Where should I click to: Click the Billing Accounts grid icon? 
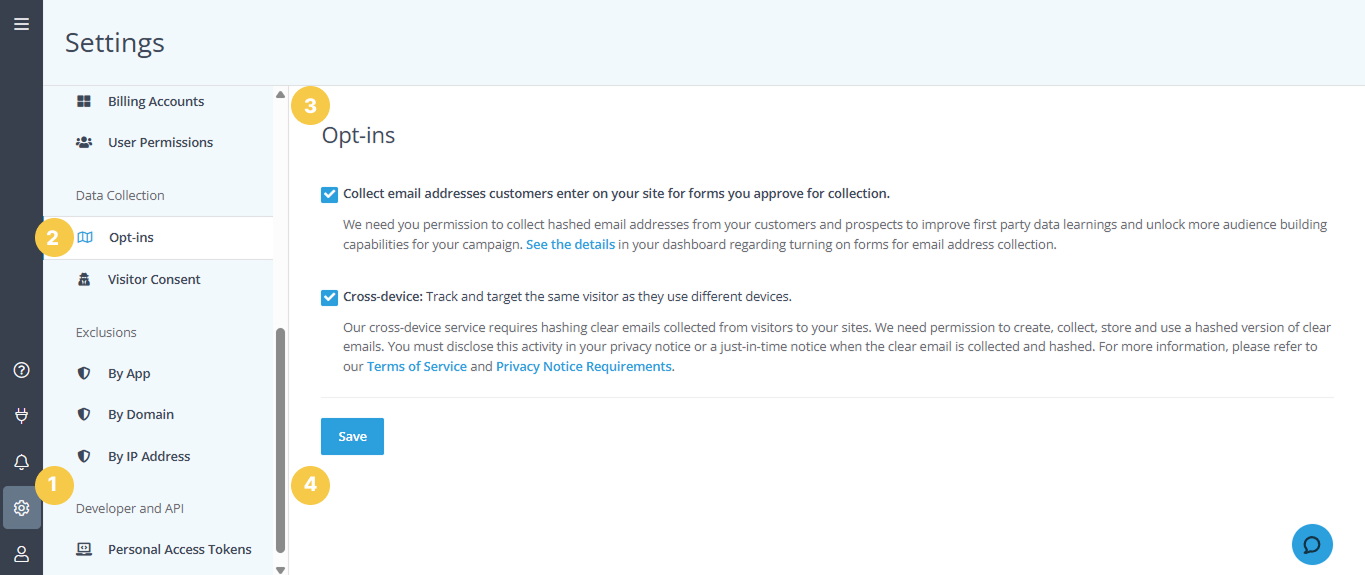(x=84, y=102)
